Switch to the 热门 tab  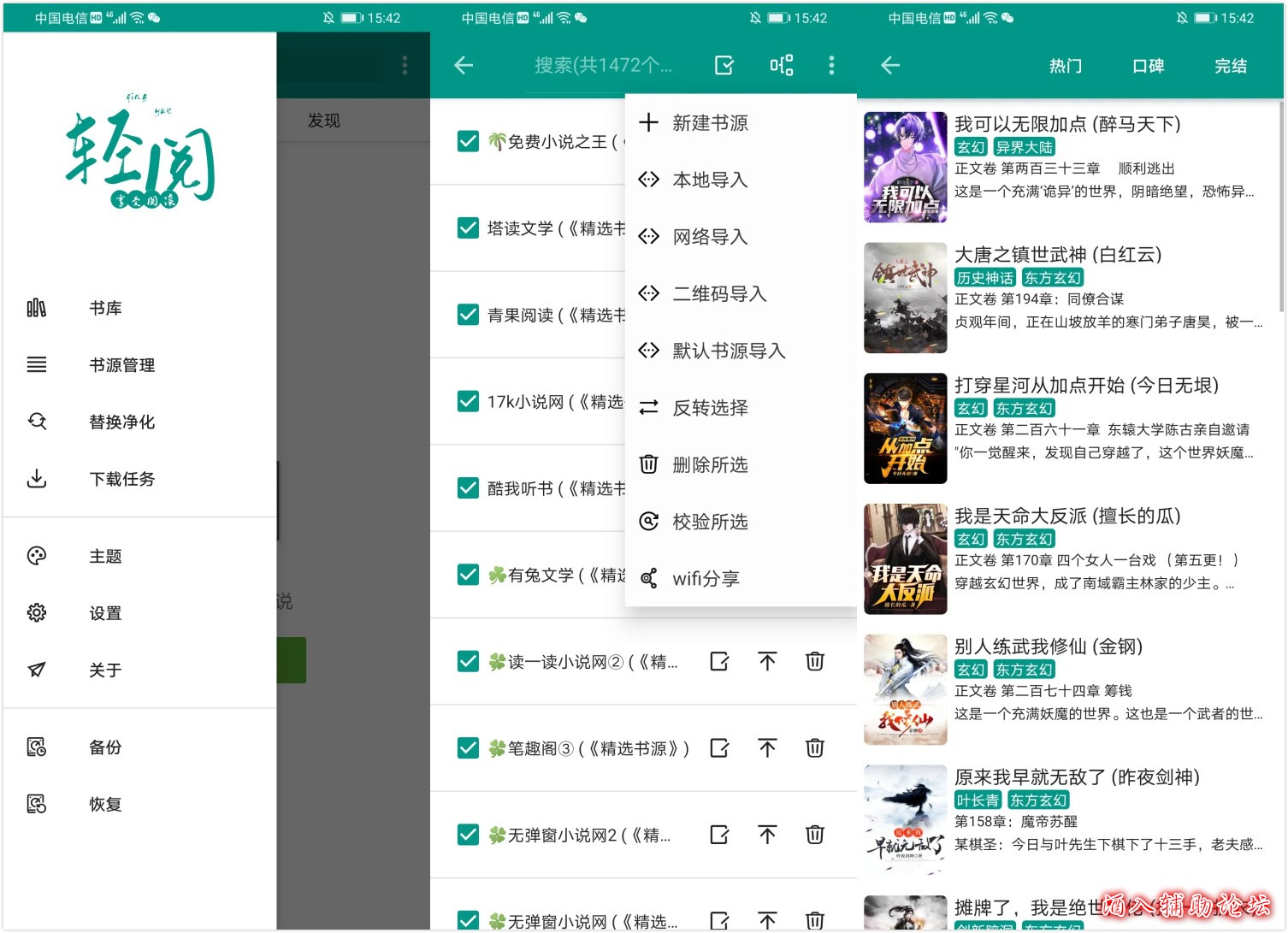[x=1066, y=66]
